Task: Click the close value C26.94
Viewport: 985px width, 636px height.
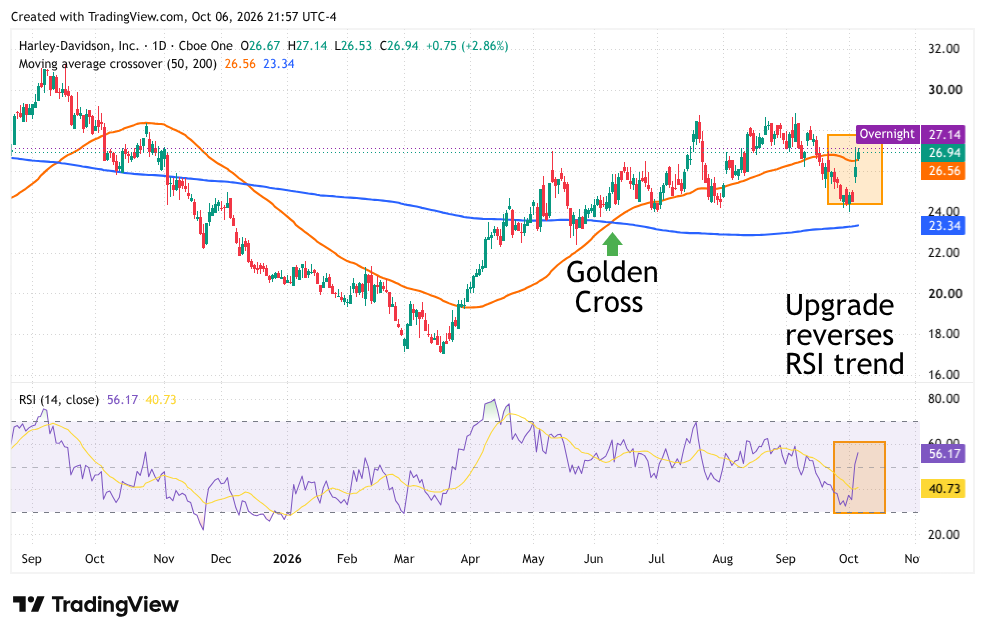Action: coord(399,46)
